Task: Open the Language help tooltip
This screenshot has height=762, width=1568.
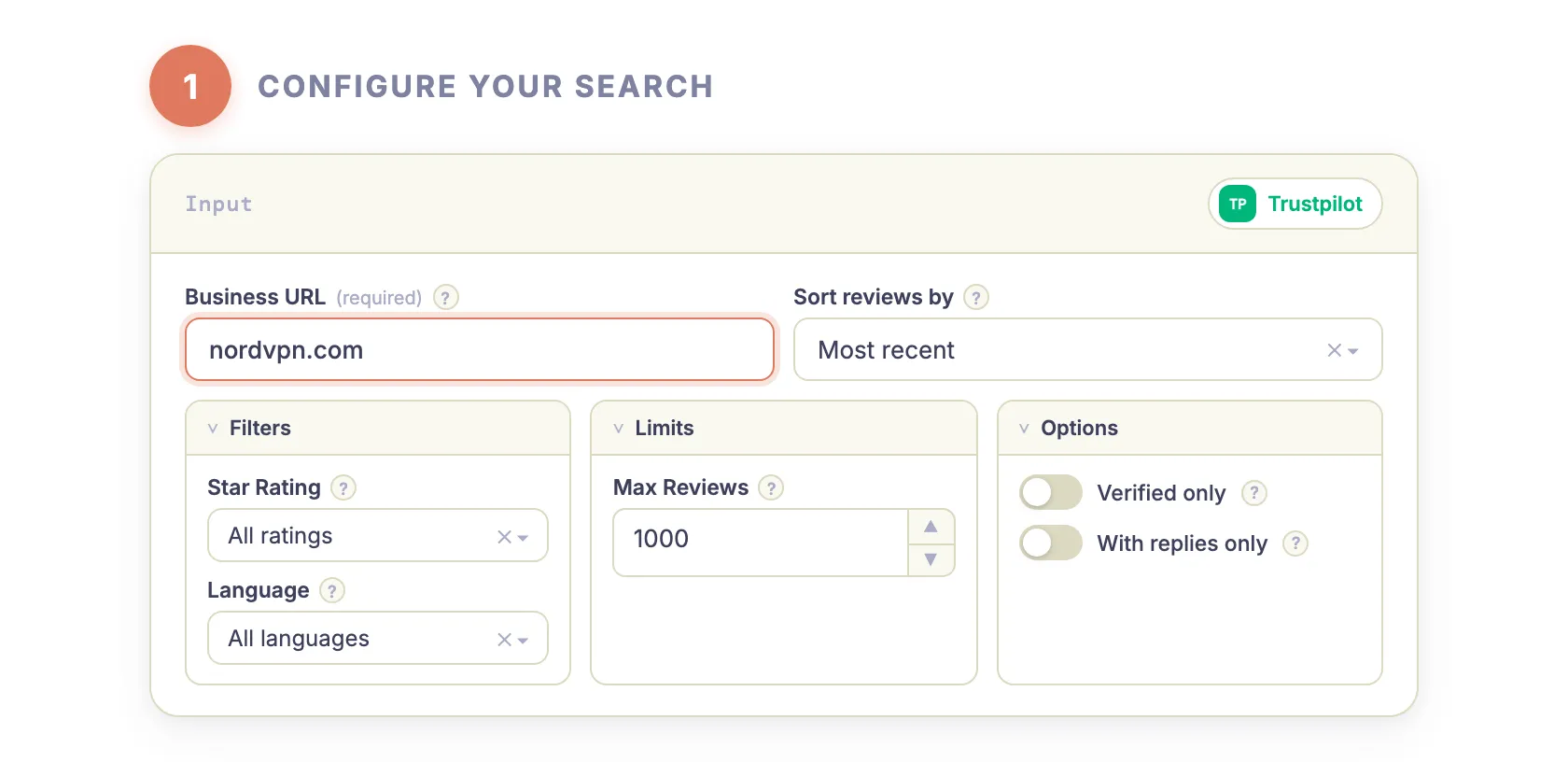Action: click(x=332, y=590)
